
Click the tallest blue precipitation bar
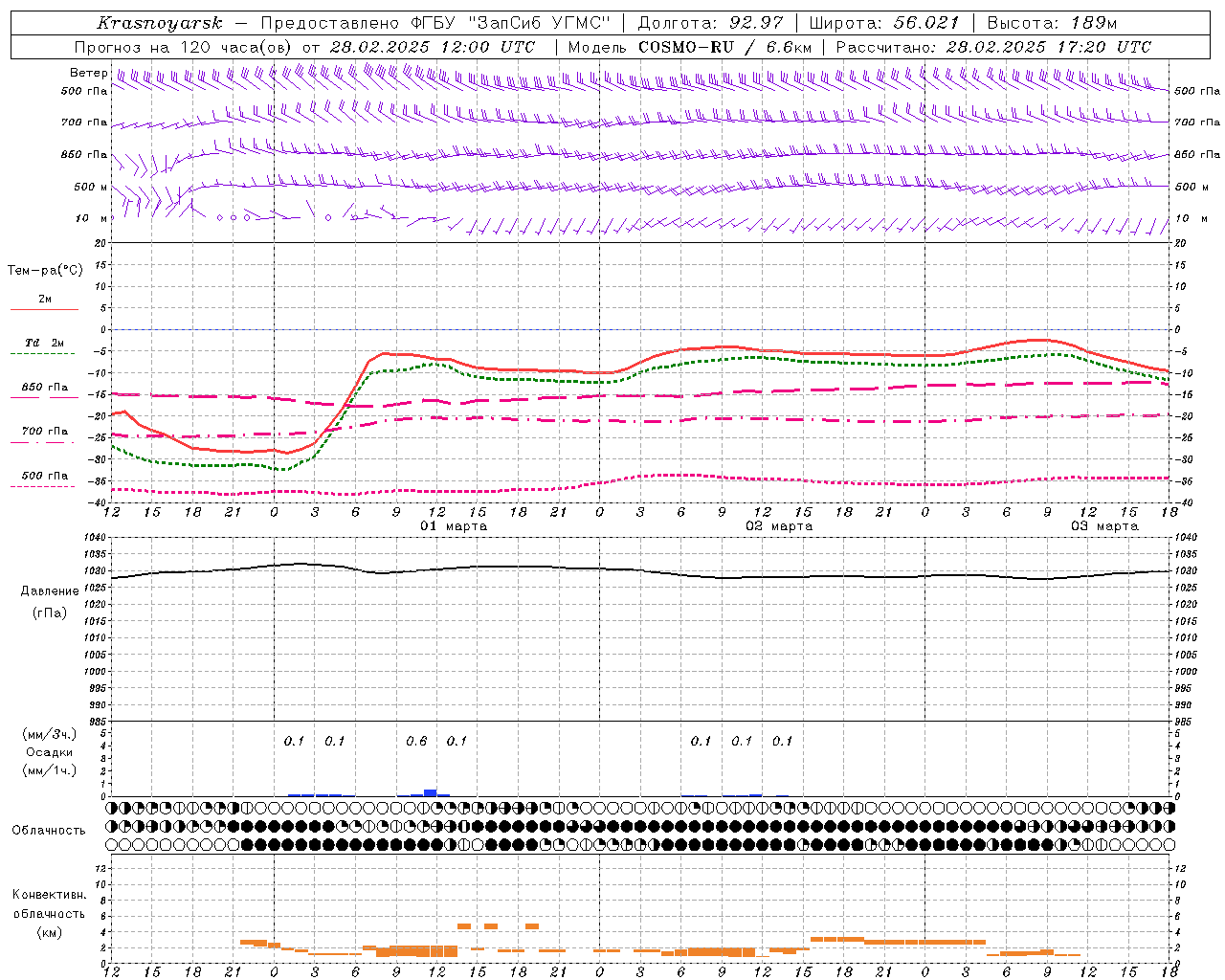(x=431, y=792)
